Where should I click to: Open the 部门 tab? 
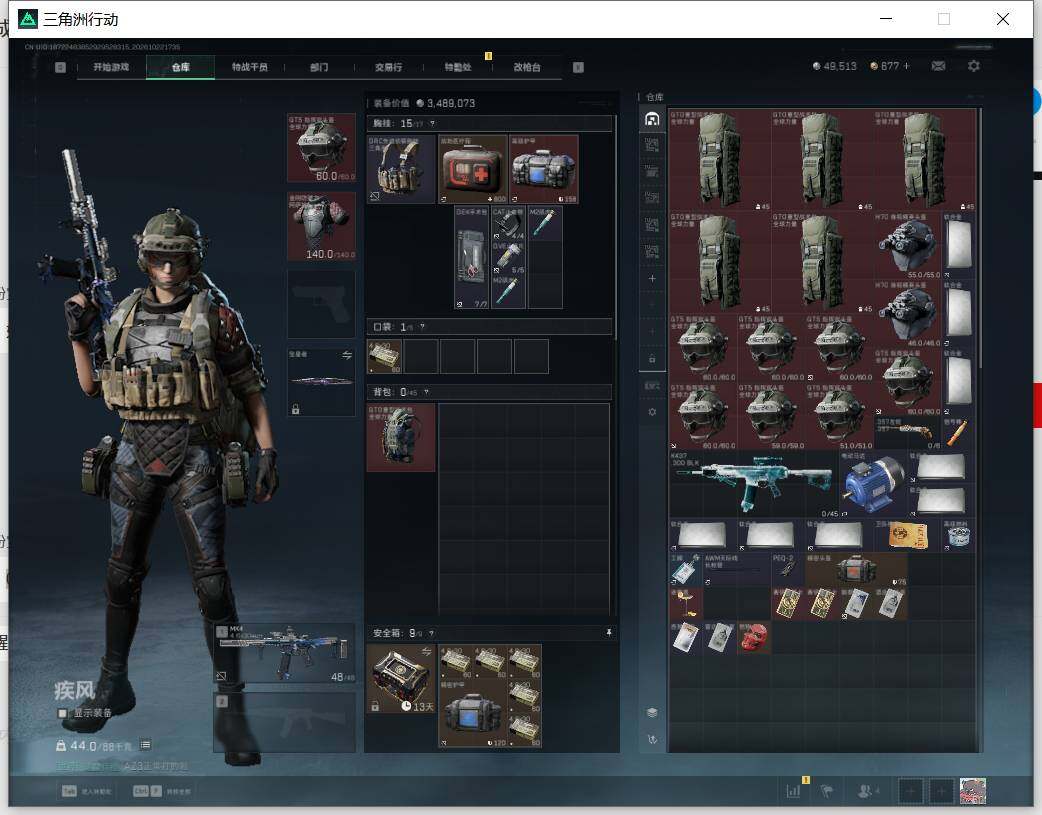coord(319,67)
